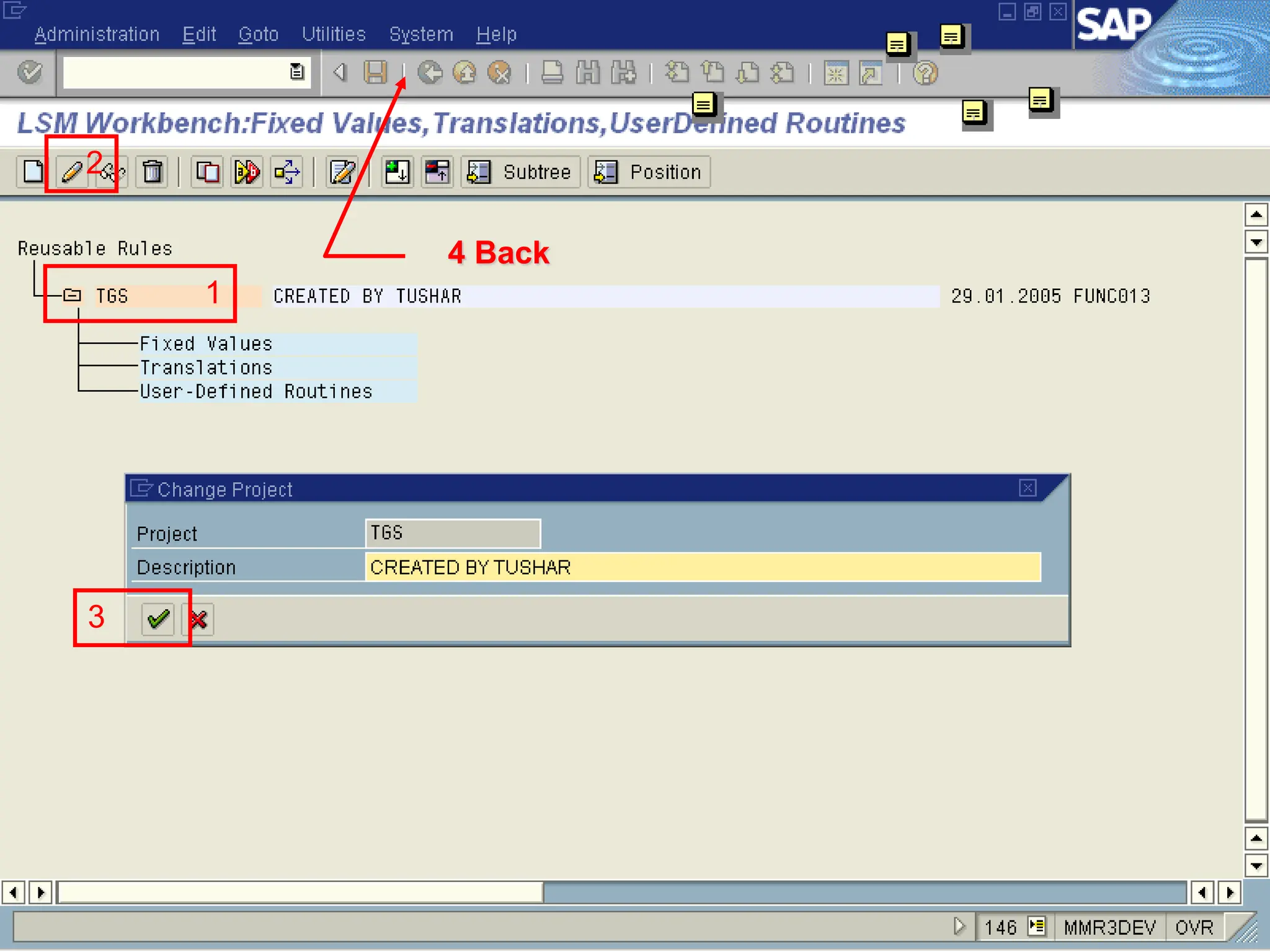Click the Save floppy disk icon
Screen dimensions: 1270x952
click(x=376, y=73)
